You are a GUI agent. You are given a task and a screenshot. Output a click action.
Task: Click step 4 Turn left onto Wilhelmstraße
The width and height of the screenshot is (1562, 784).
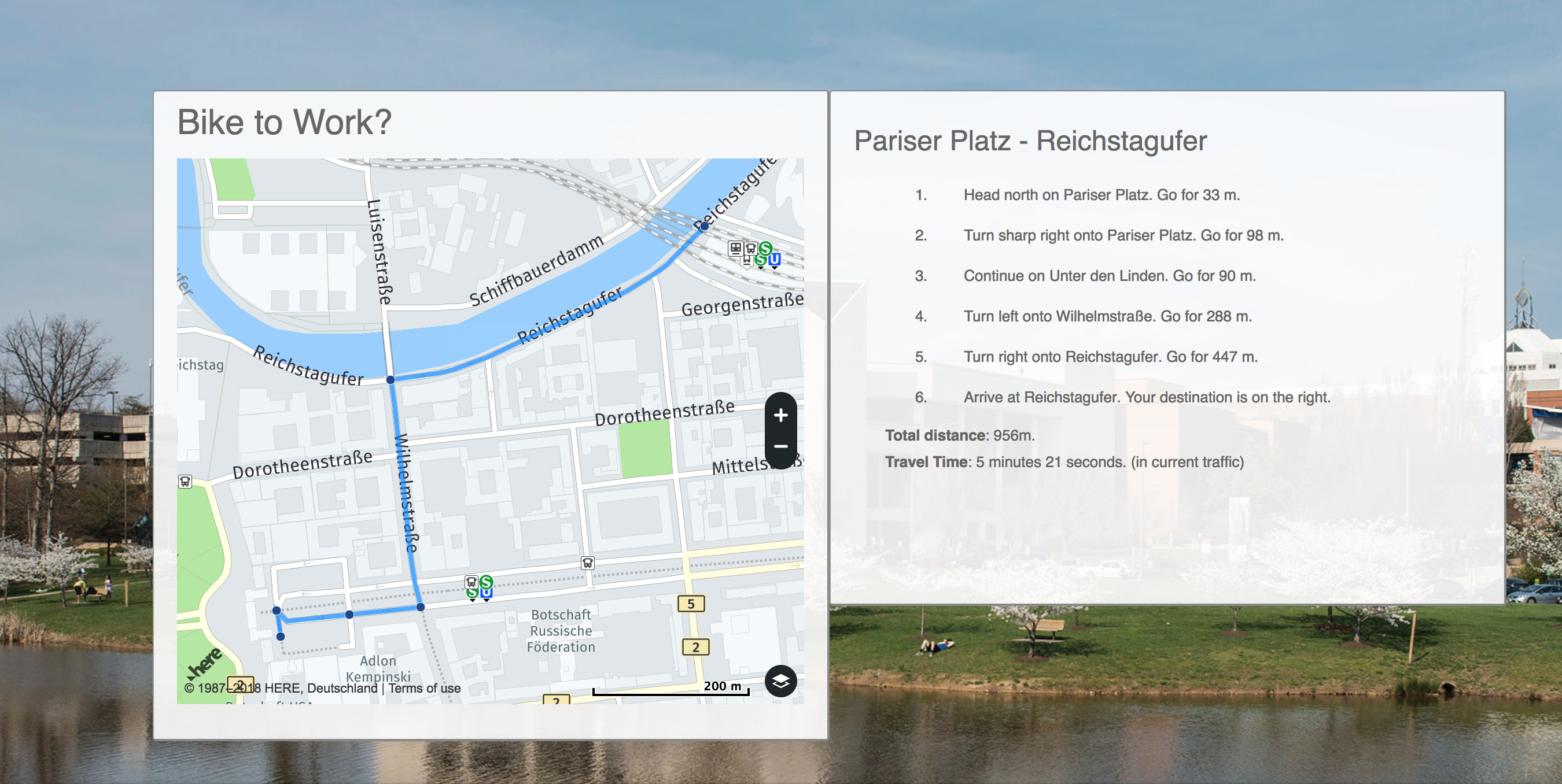coord(1107,316)
